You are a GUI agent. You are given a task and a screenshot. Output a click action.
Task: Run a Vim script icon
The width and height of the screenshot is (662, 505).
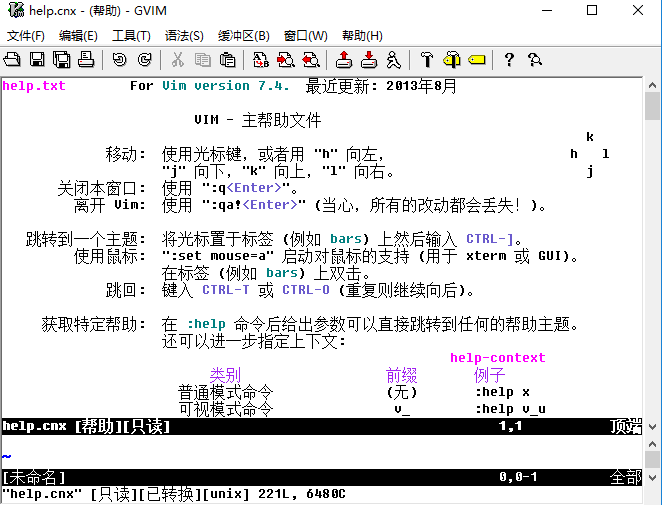[x=393, y=60]
